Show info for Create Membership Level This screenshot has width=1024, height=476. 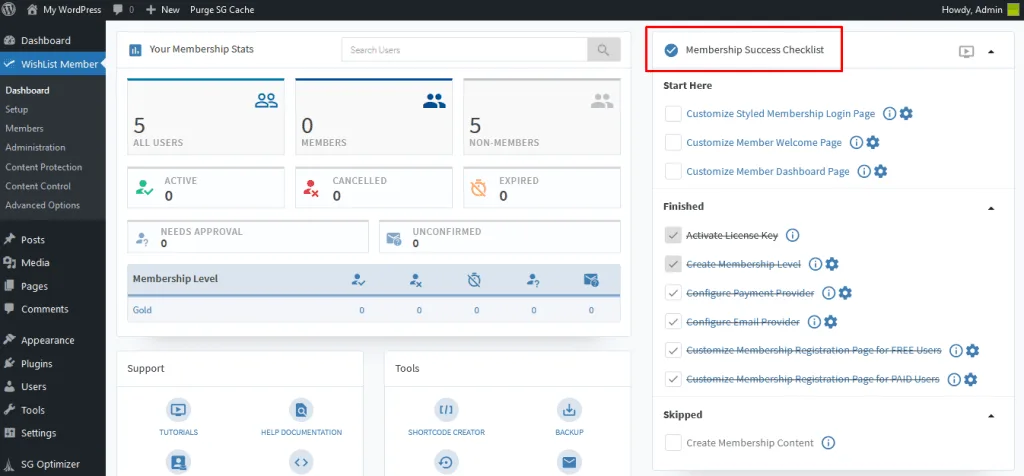pos(815,264)
